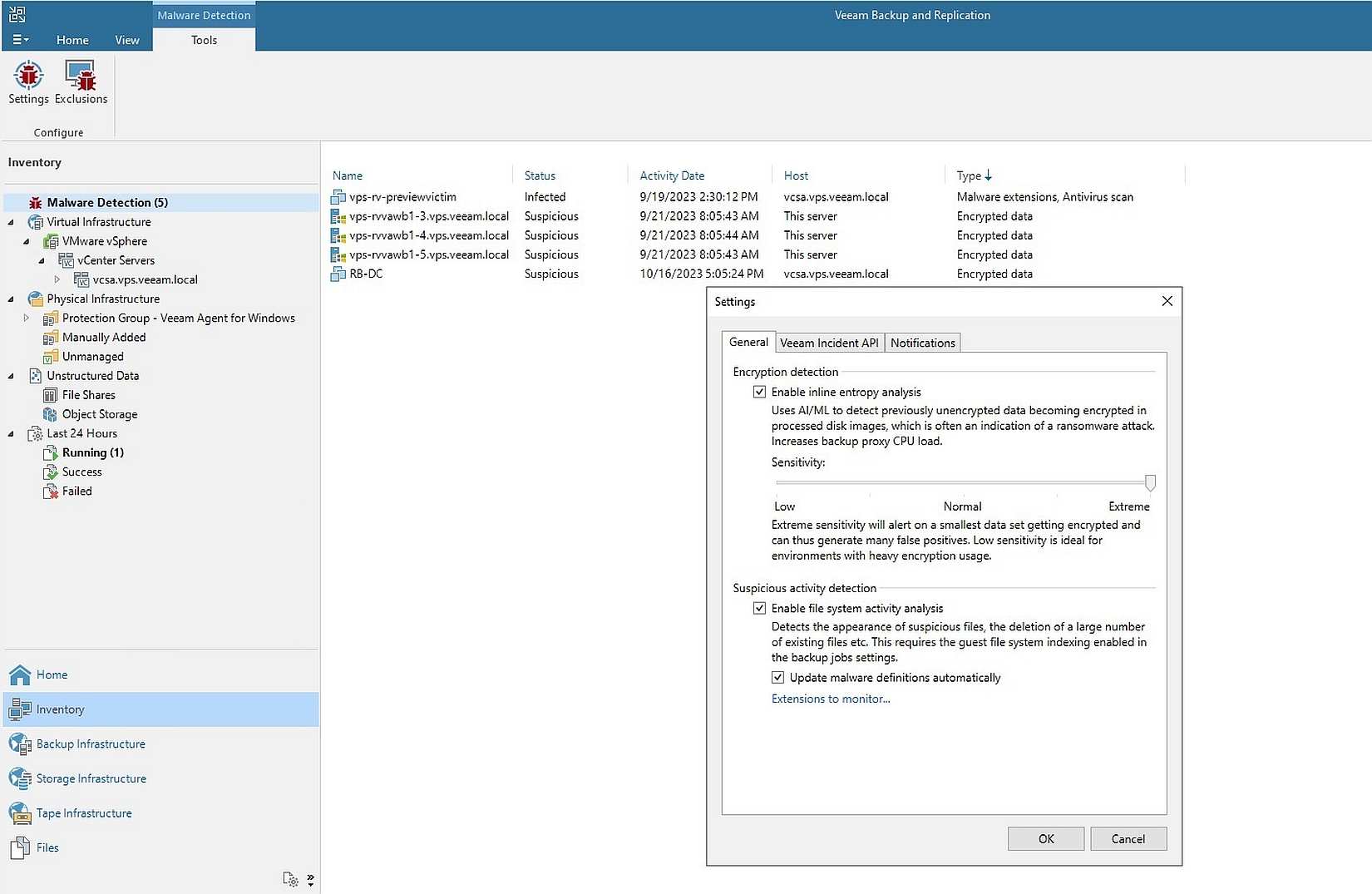
Task: Toggle Enable file system activity analysis checkbox
Action: pos(759,608)
